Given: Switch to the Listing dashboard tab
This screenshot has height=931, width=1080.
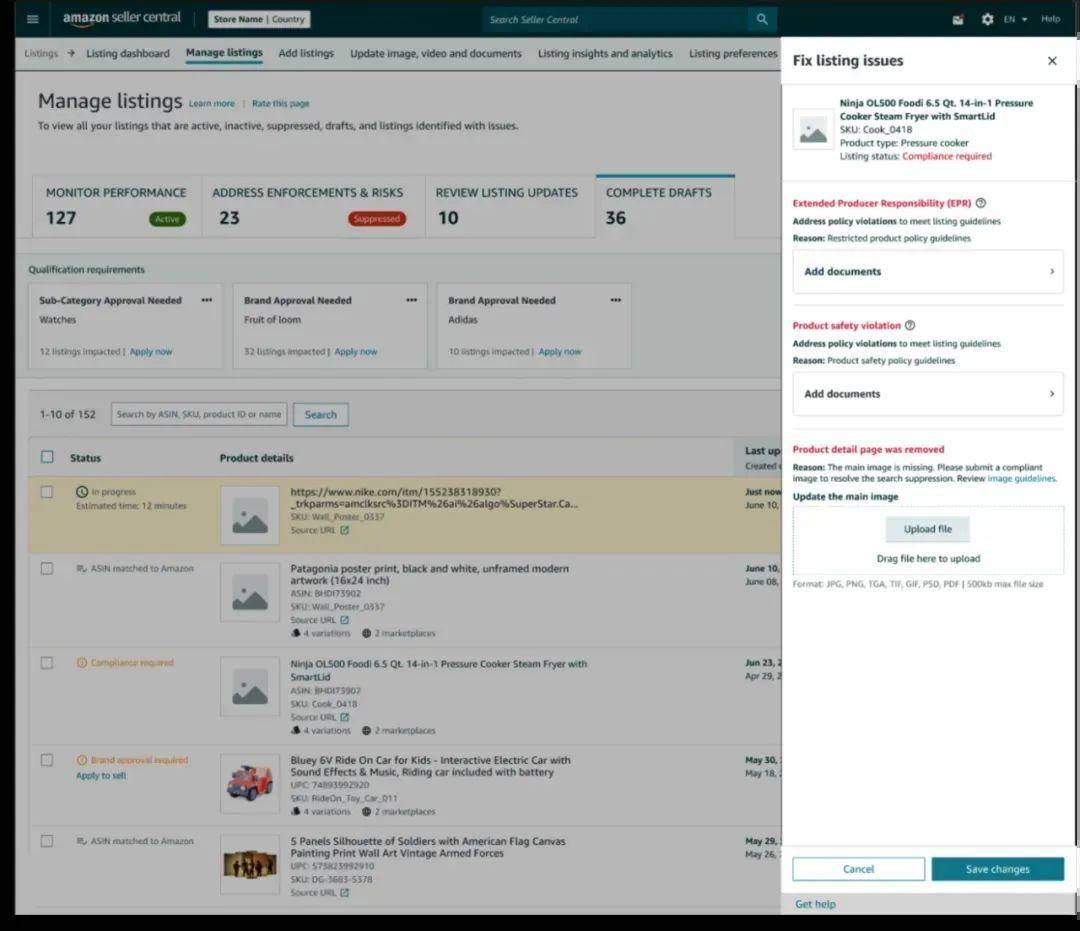Looking at the screenshot, I should [x=127, y=53].
